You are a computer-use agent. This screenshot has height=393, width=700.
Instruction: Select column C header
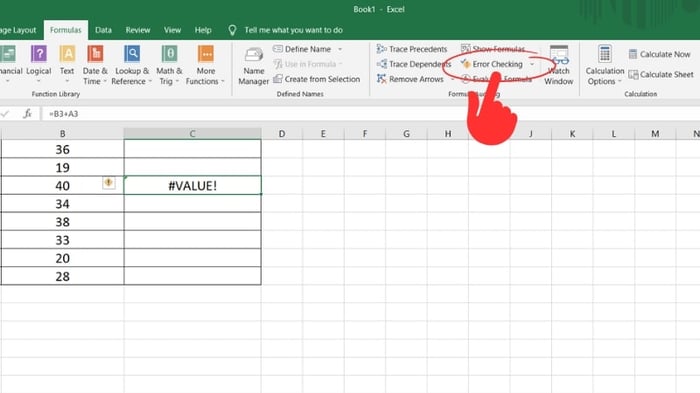click(x=192, y=134)
